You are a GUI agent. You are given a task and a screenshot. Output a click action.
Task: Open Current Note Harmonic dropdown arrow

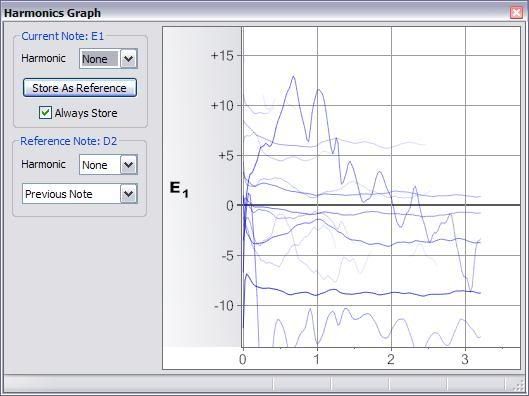point(129,59)
